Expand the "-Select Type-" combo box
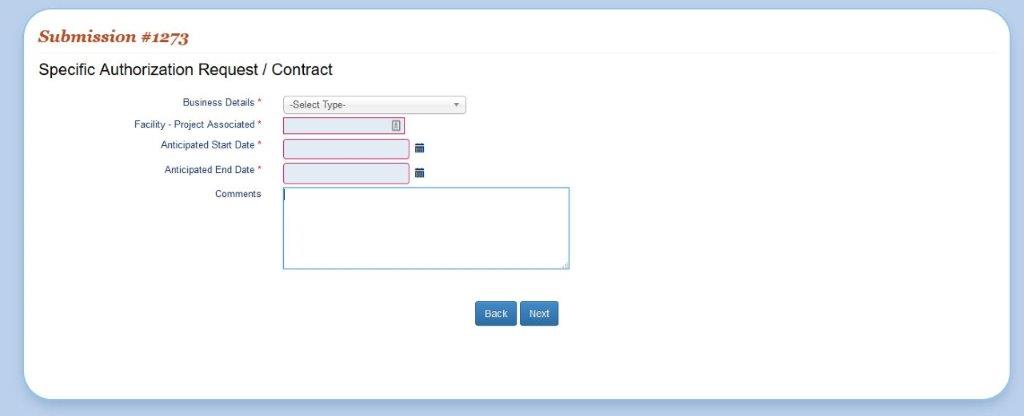1024x416 pixels. pyautogui.click(x=374, y=104)
